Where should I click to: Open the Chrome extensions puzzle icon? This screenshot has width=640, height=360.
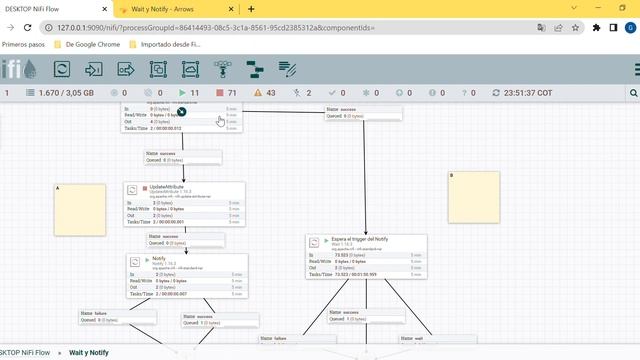pos(596,28)
